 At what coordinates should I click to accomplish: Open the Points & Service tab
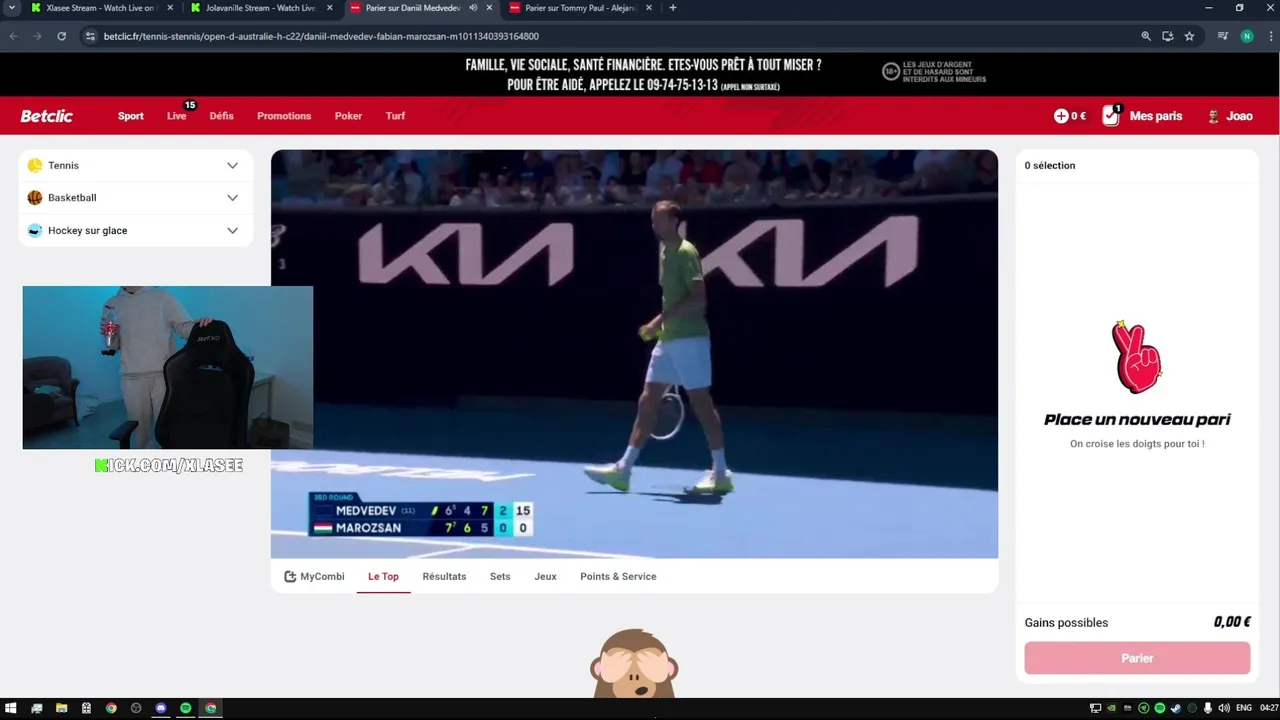[618, 576]
